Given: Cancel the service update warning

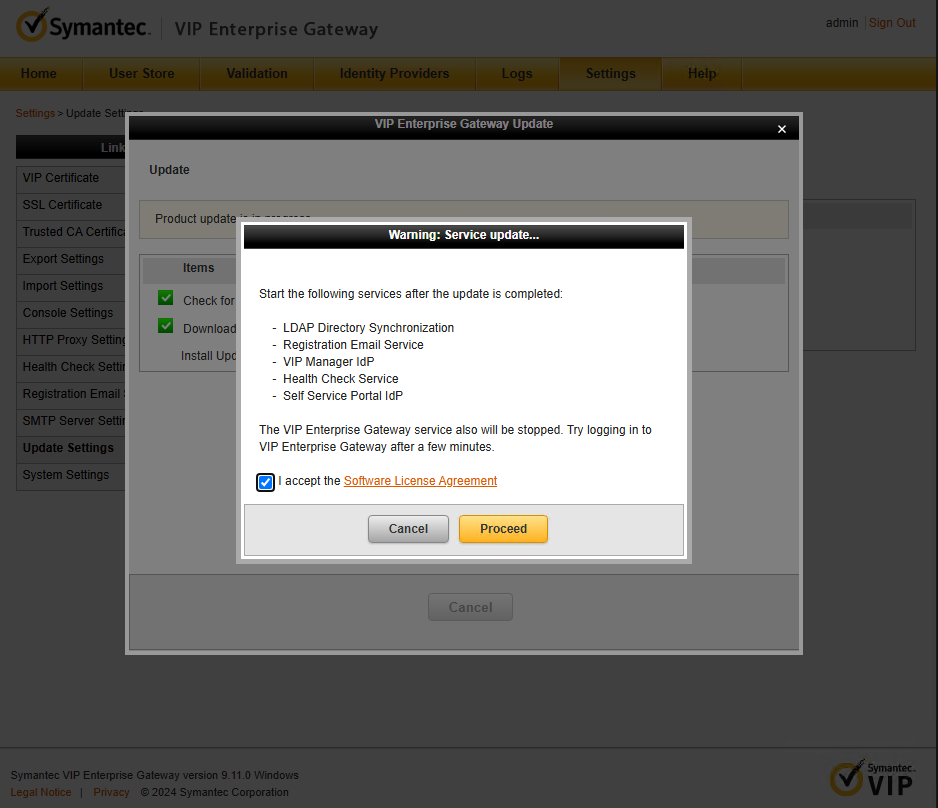Looking at the screenshot, I should 408,529.
